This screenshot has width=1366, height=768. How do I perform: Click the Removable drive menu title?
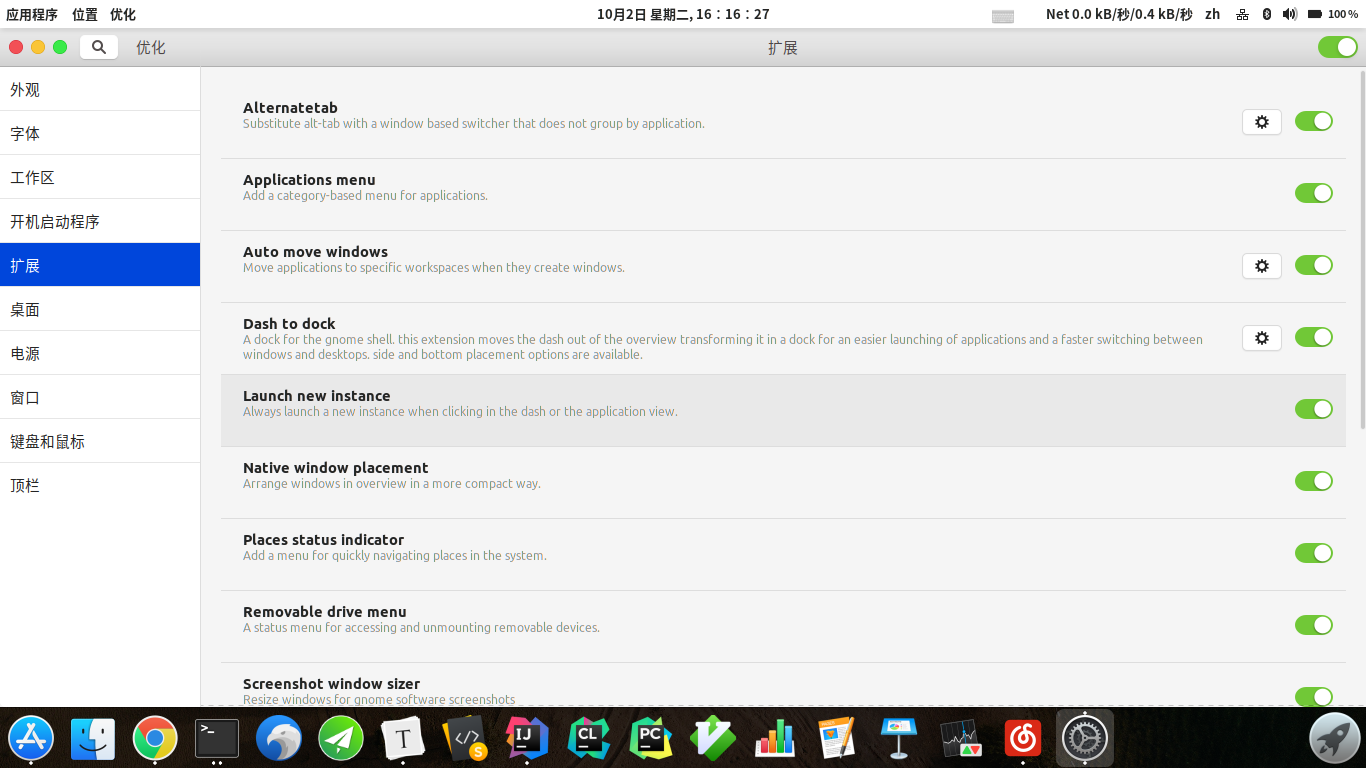(x=324, y=612)
